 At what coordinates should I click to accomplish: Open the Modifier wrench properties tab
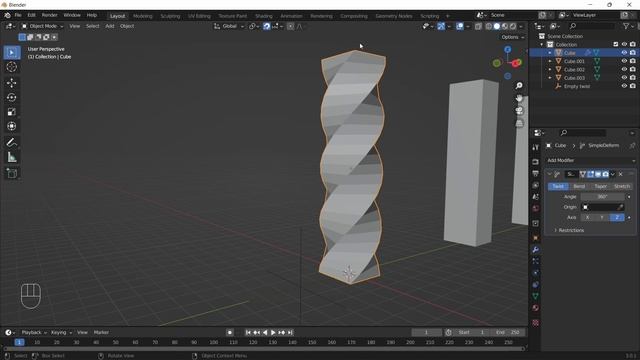536,249
